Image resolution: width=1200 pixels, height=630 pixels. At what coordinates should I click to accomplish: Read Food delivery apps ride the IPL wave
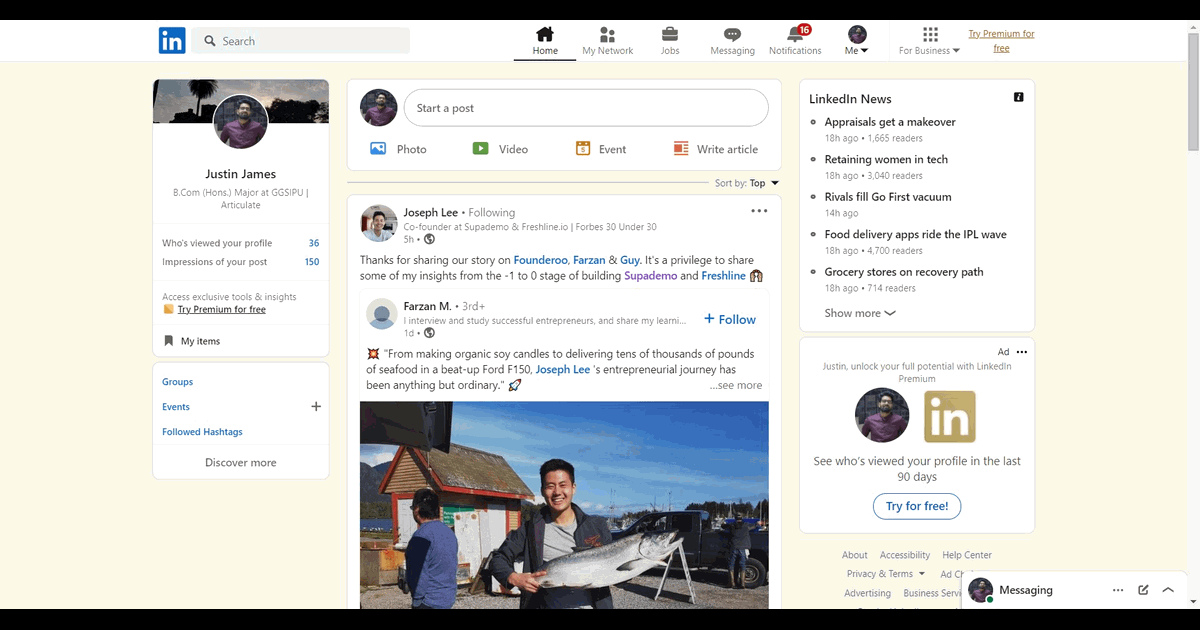pos(915,234)
